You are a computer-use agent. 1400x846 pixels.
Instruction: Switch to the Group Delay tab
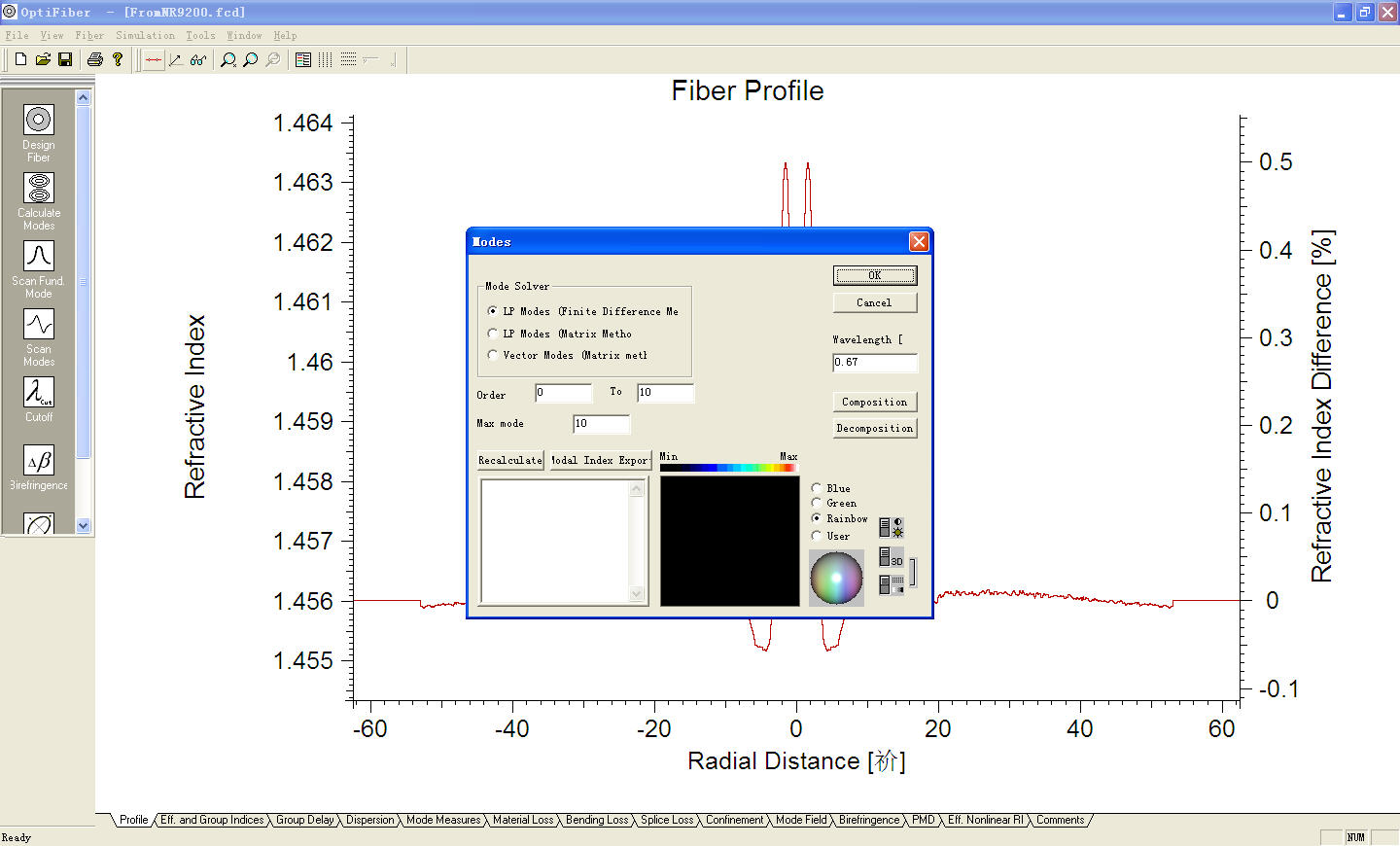pyautogui.click(x=304, y=820)
